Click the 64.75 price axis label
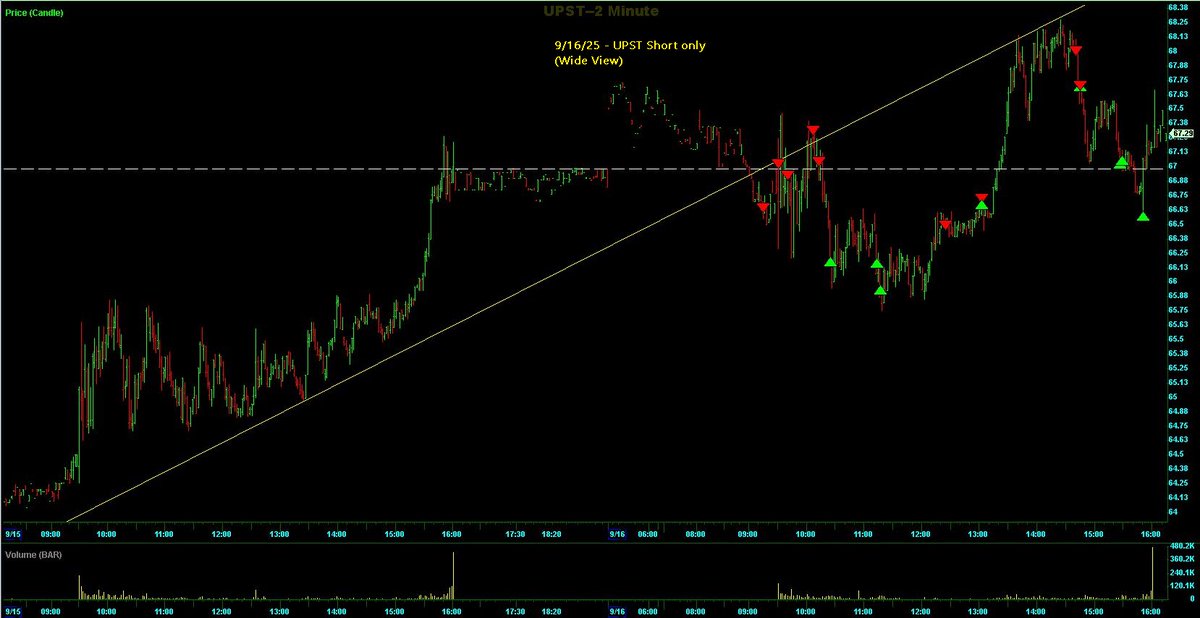 [1177, 426]
